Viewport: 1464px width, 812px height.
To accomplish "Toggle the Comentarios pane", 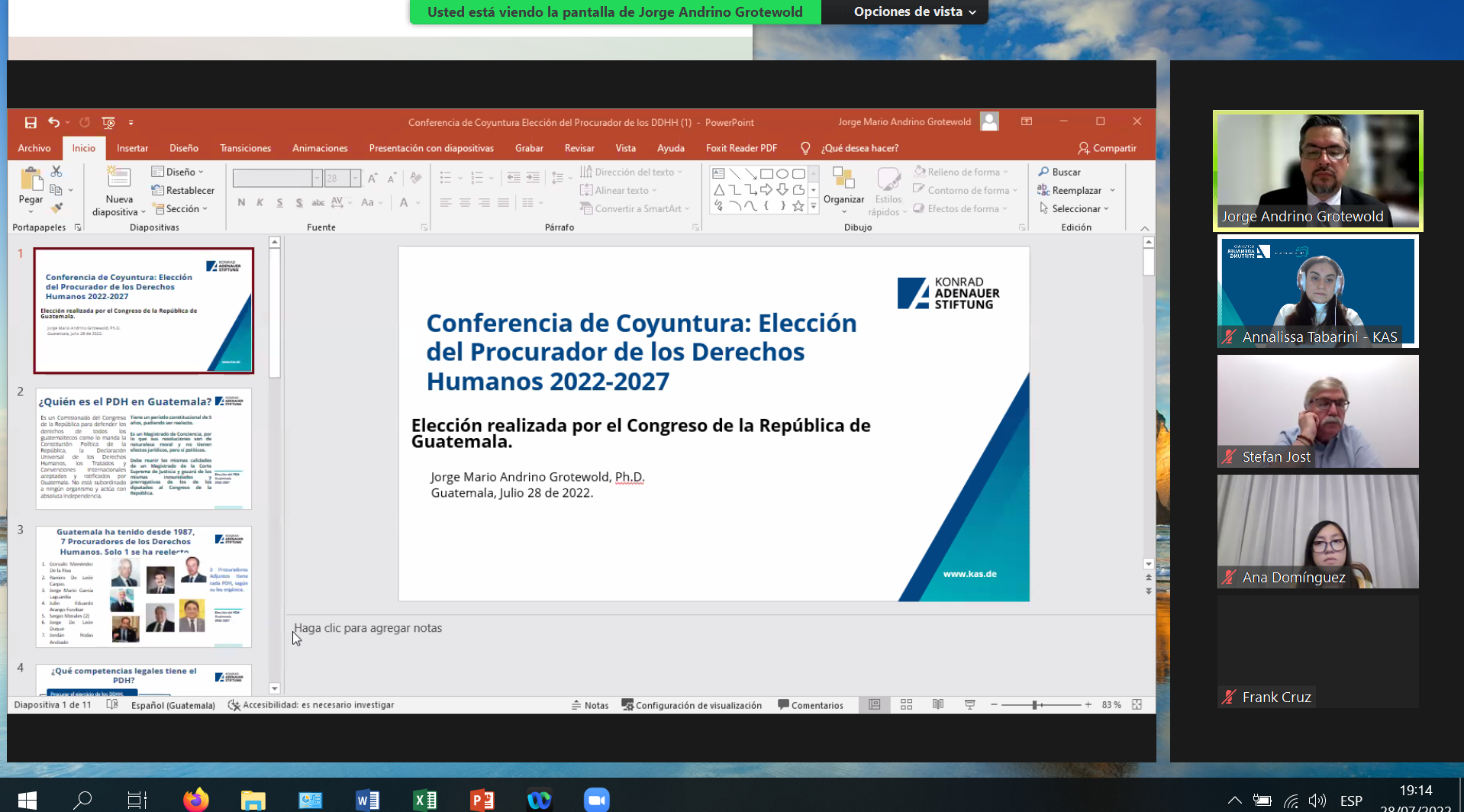I will (810, 705).
